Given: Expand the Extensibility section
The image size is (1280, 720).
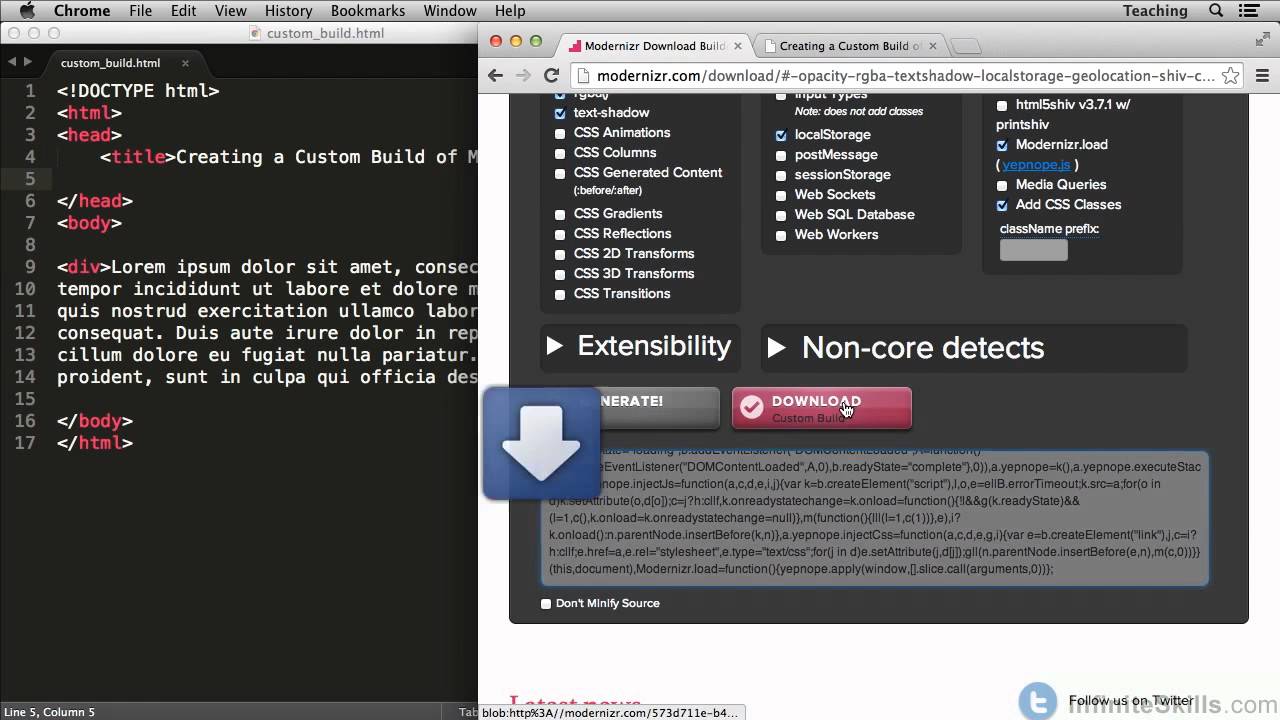Looking at the screenshot, I should [640, 346].
